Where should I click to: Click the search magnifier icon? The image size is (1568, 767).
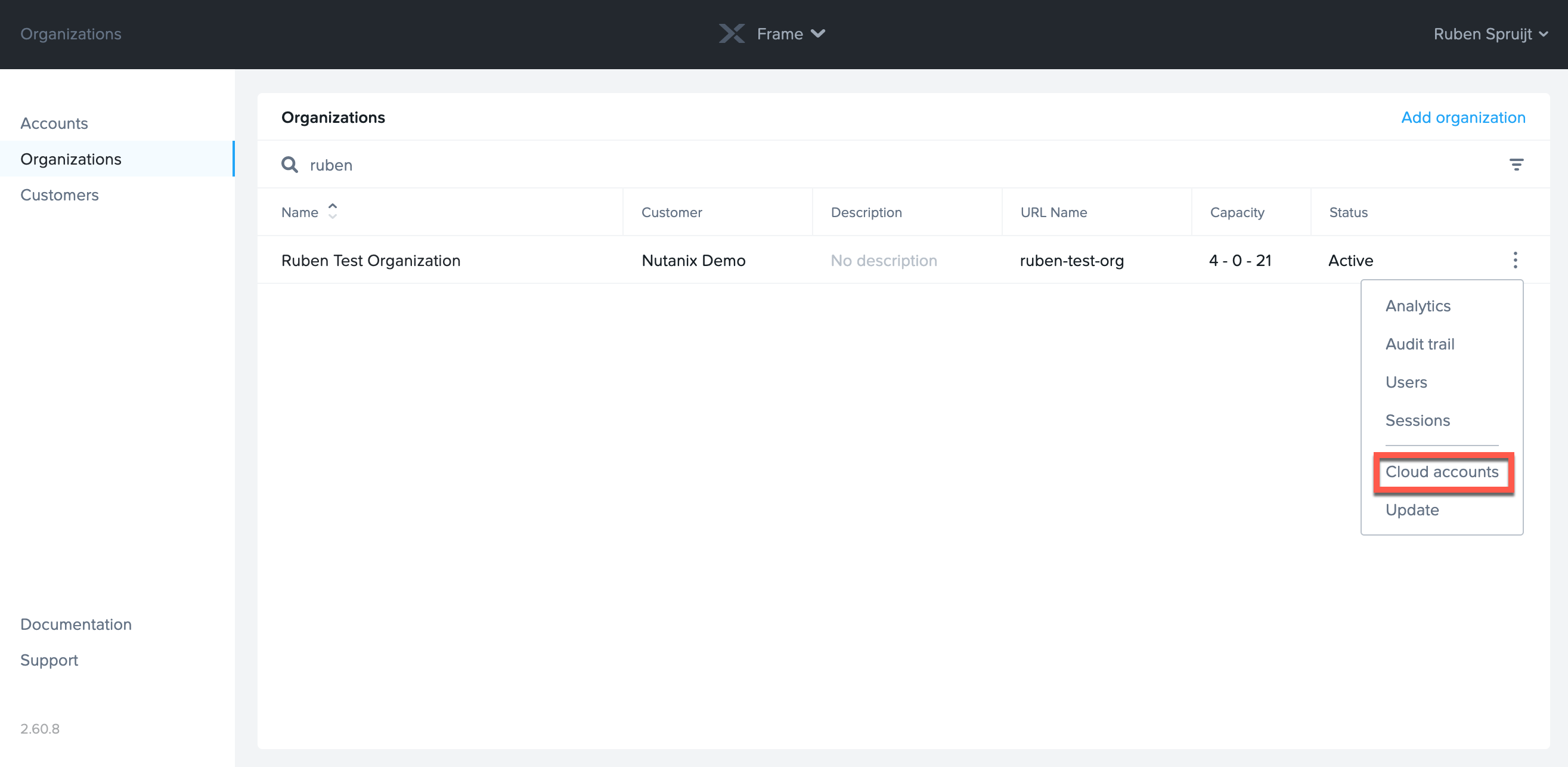[289, 165]
